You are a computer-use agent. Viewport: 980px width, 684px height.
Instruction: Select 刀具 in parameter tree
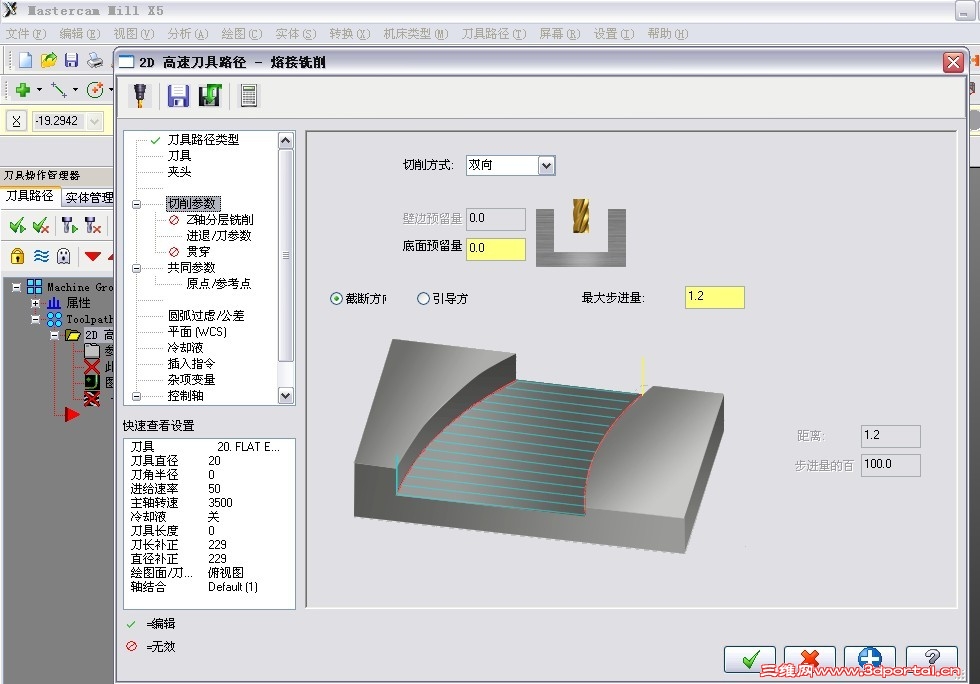[179, 156]
